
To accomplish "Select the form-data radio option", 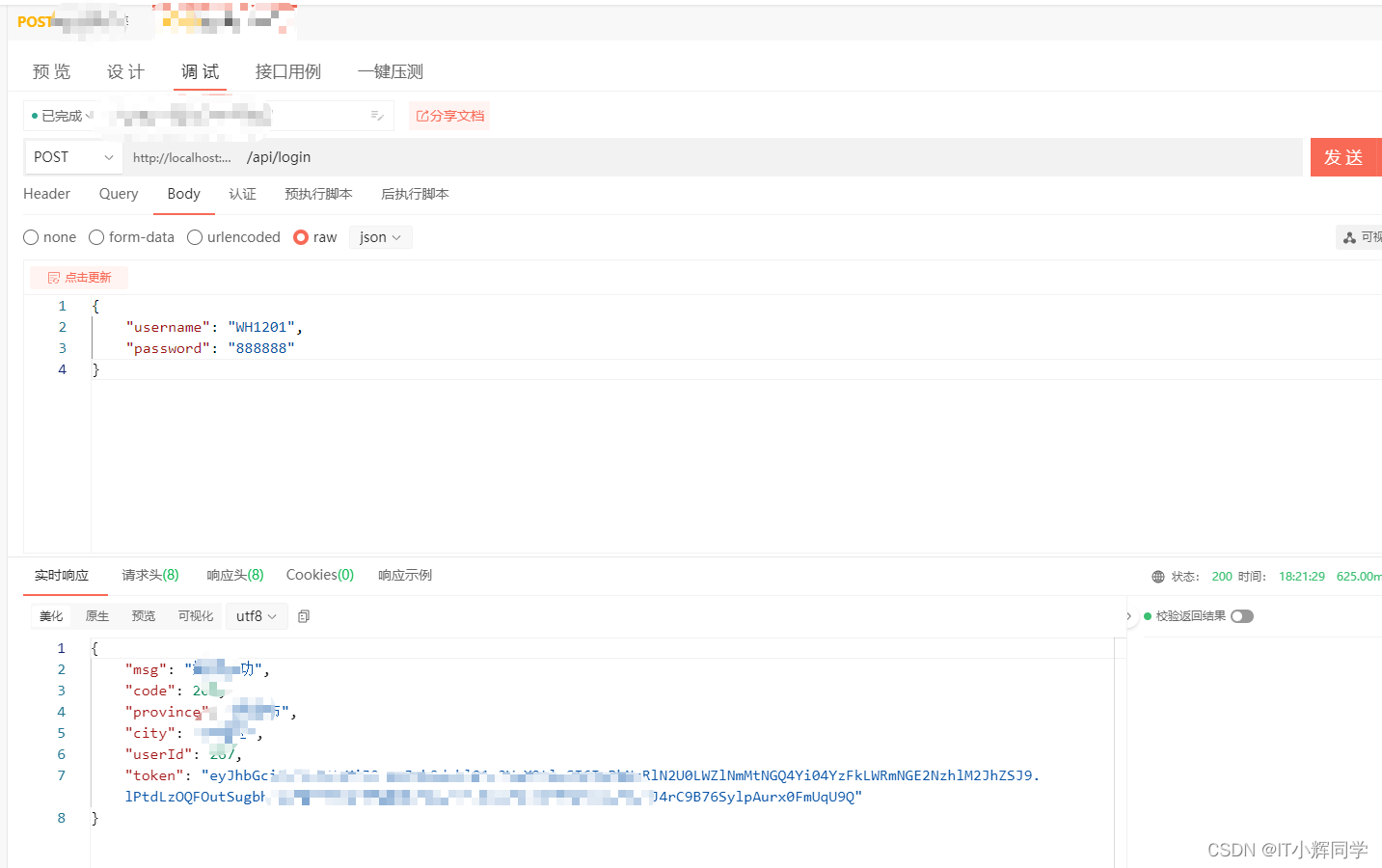I will 96,237.
